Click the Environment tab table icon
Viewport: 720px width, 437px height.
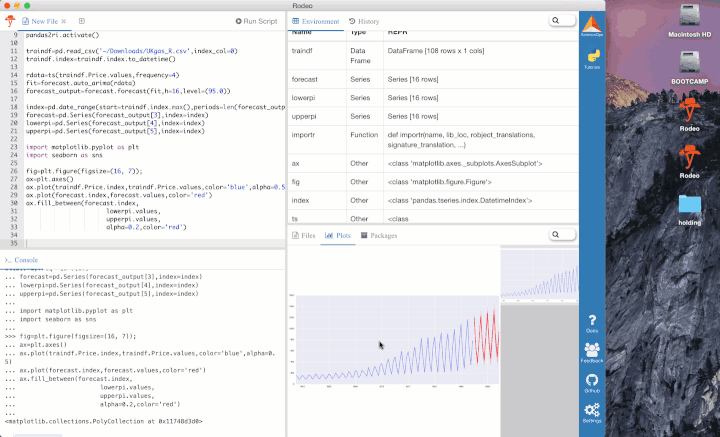[296, 21]
